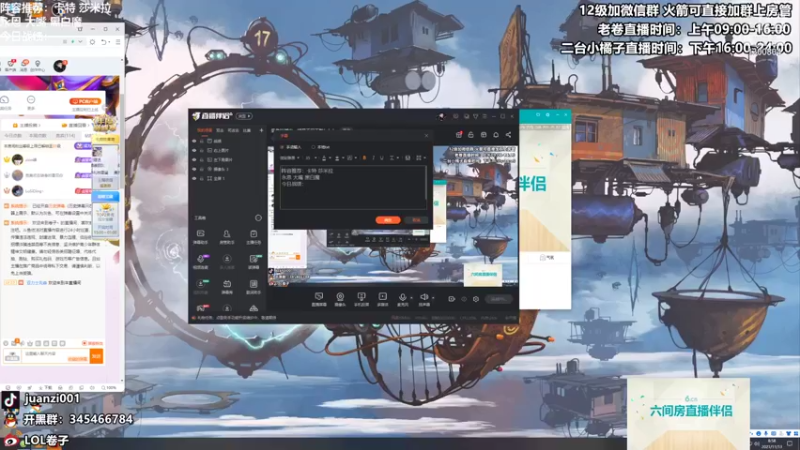Toggle italic text formatting

point(373,158)
